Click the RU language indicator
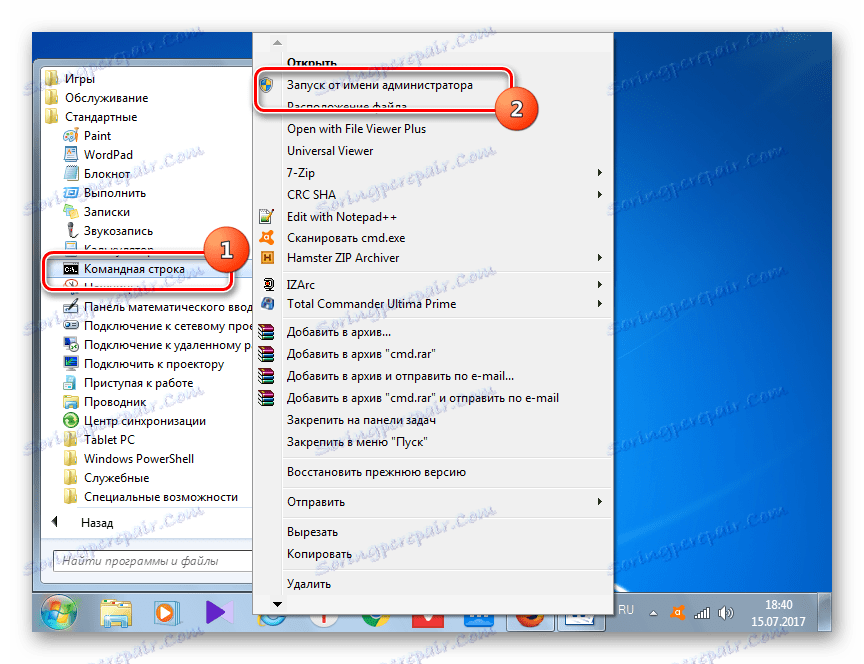Image resolution: width=864 pixels, height=664 pixels. click(625, 610)
